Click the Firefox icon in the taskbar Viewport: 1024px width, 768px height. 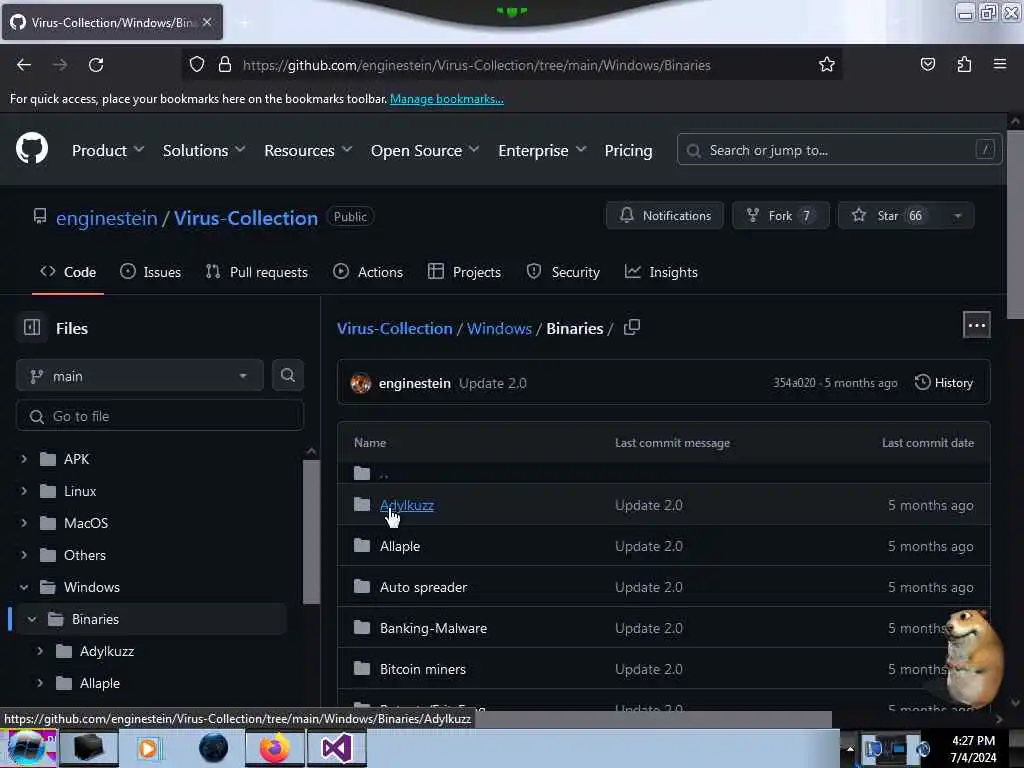[274, 748]
